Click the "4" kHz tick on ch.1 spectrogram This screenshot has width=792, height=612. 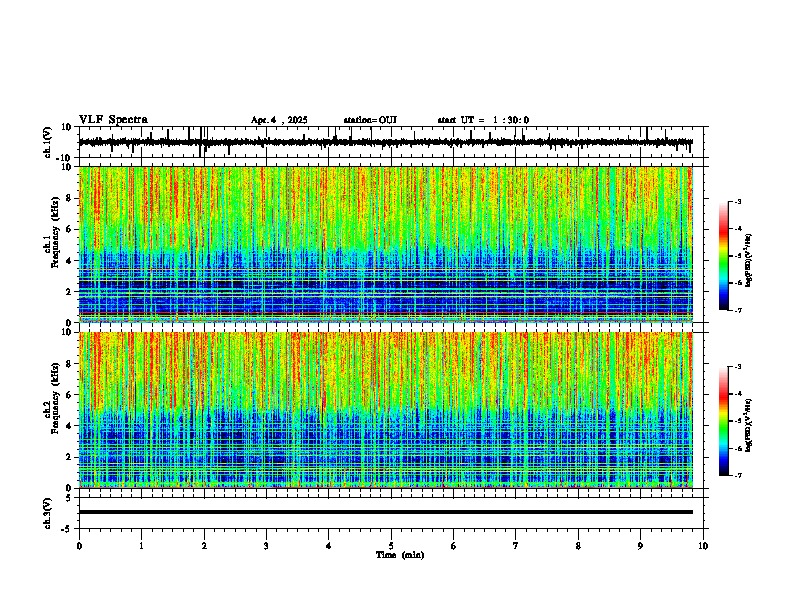pyautogui.click(x=69, y=261)
